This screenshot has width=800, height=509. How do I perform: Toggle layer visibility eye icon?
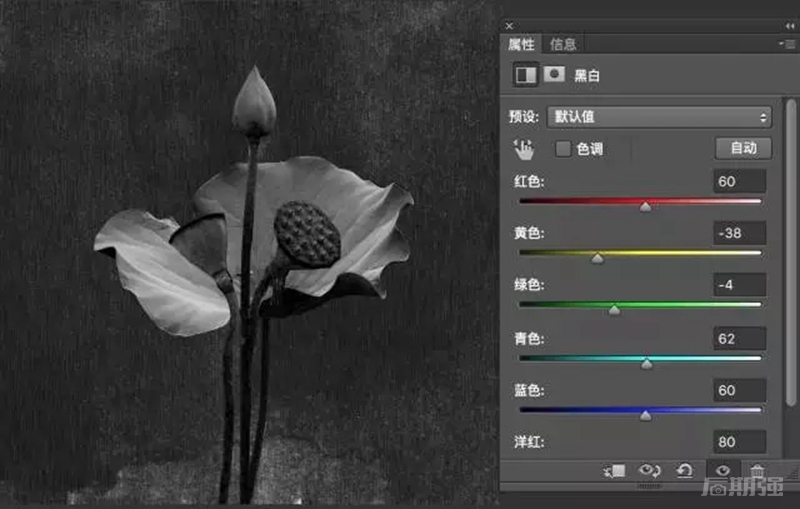pyautogui.click(x=722, y=470)
